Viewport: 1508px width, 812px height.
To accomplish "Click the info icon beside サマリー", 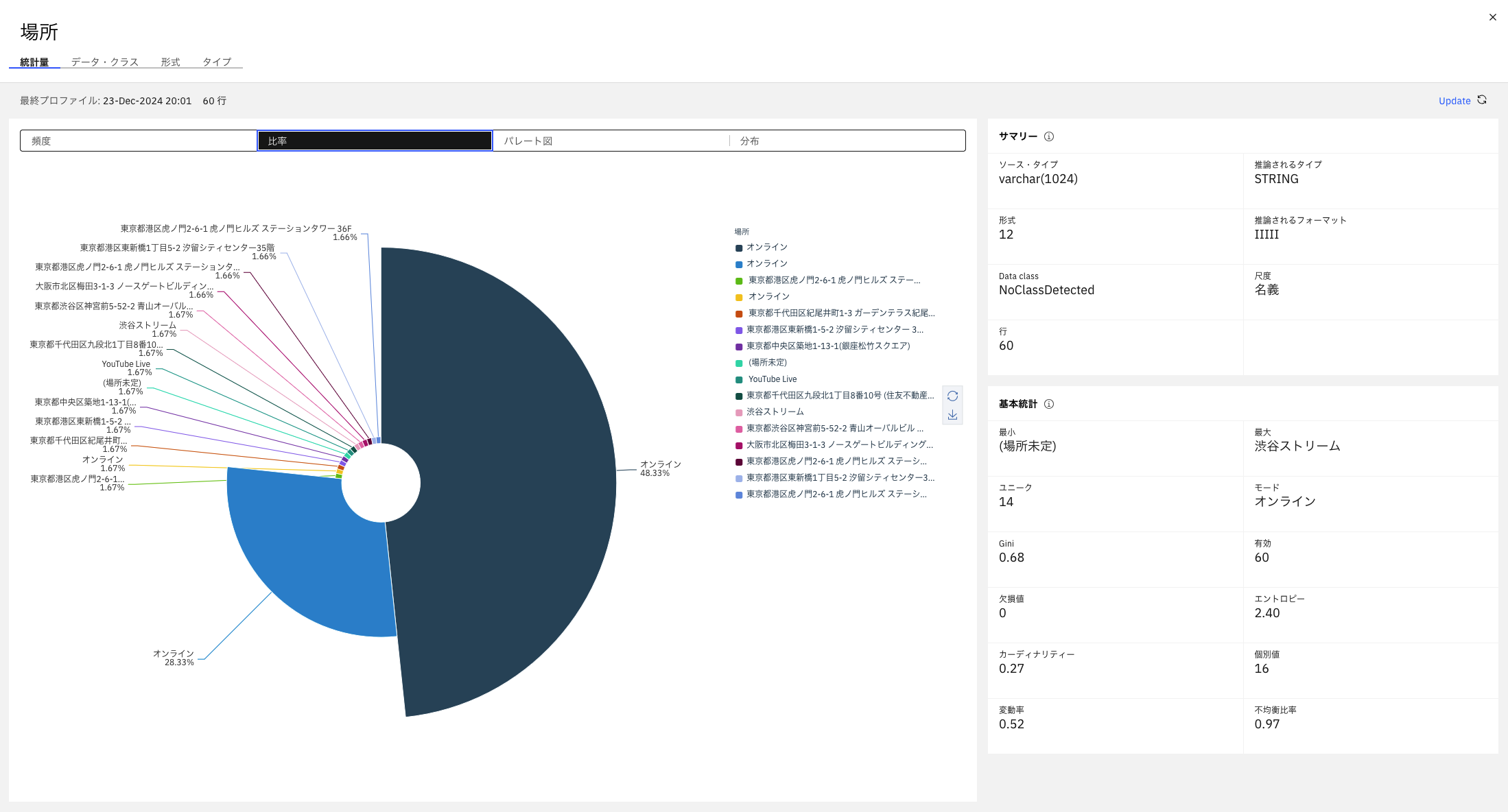I will 1049,136.
